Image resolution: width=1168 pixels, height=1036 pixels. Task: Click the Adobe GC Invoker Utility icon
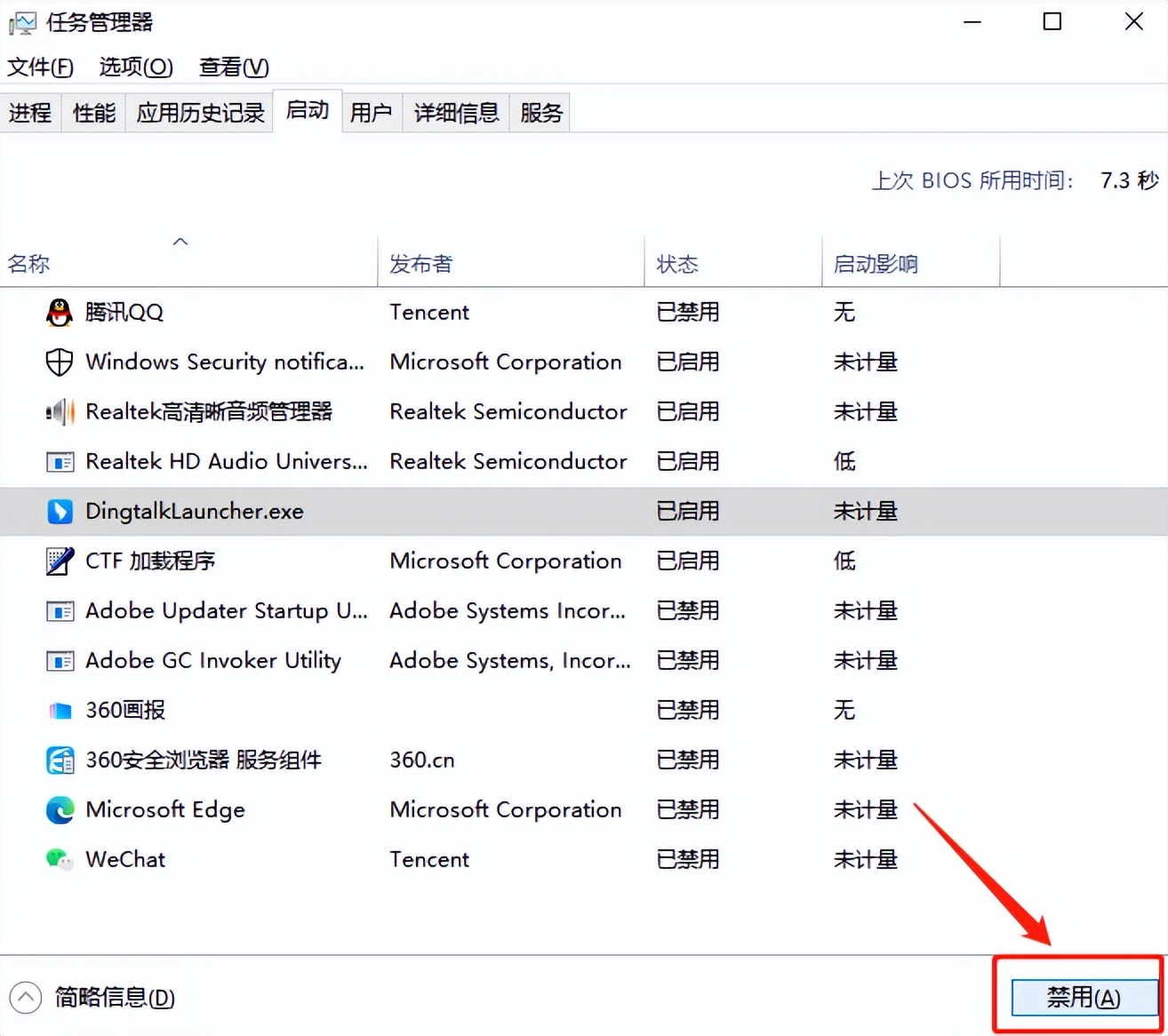[59, 660]
